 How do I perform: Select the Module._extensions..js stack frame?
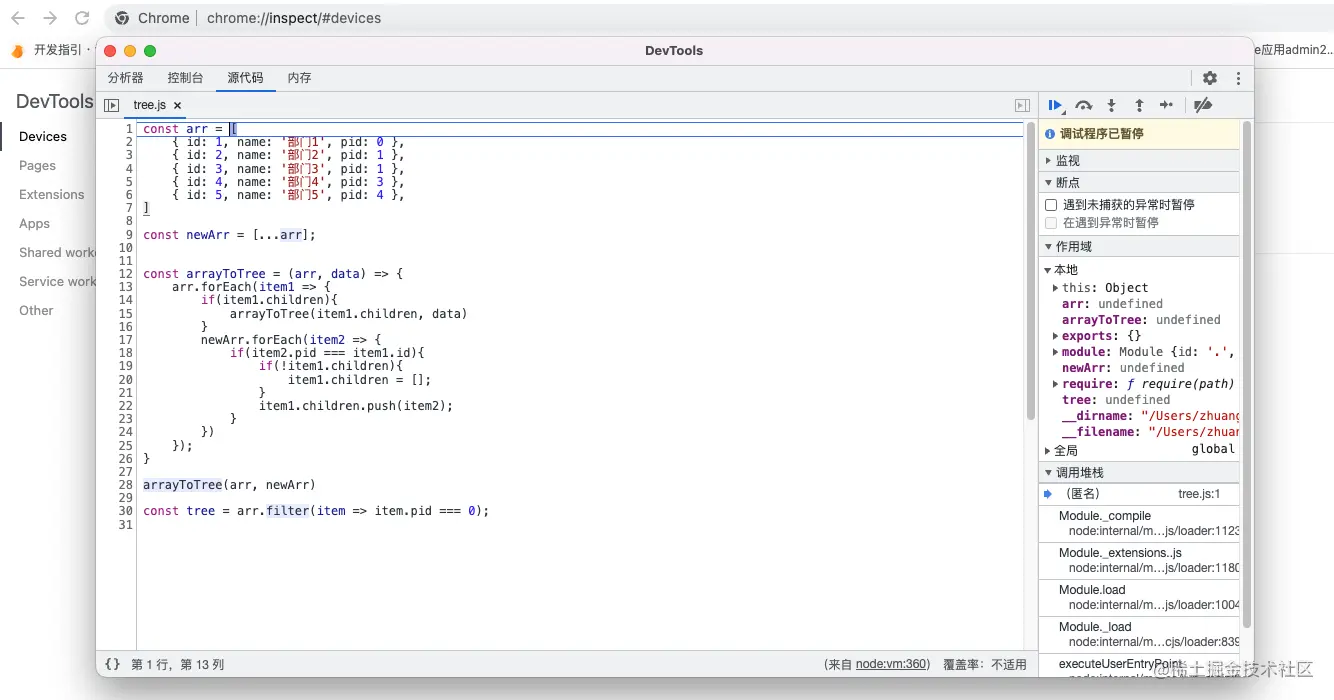(x=1139, y=560)
